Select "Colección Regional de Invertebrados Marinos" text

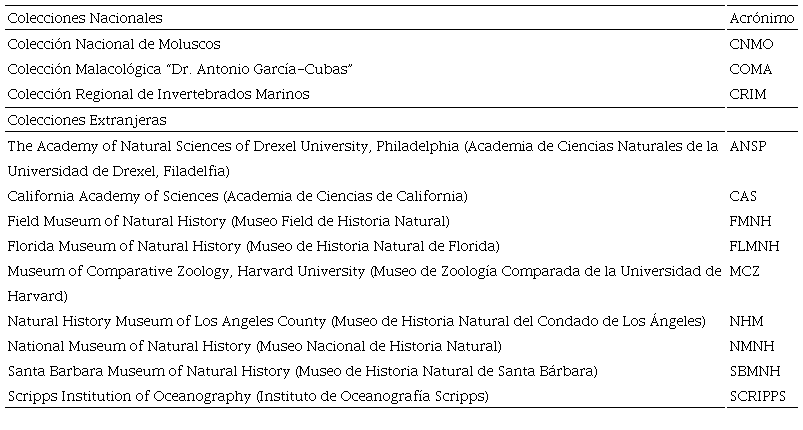(x=158, y=94)
